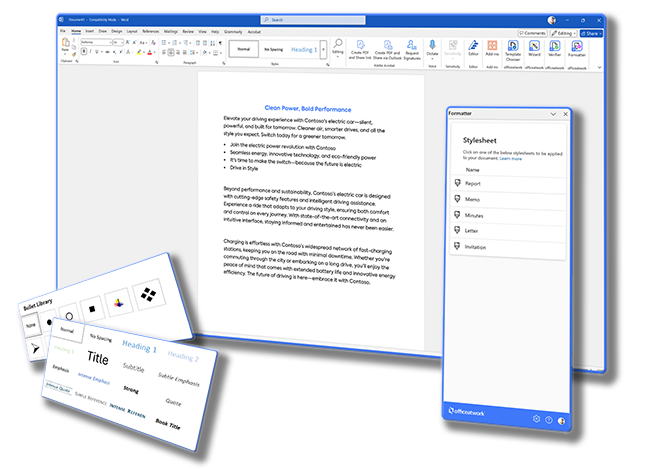The image size is (650, 471).
Task: Toggle Underline formatting in the ribbon
Action: 97,51
